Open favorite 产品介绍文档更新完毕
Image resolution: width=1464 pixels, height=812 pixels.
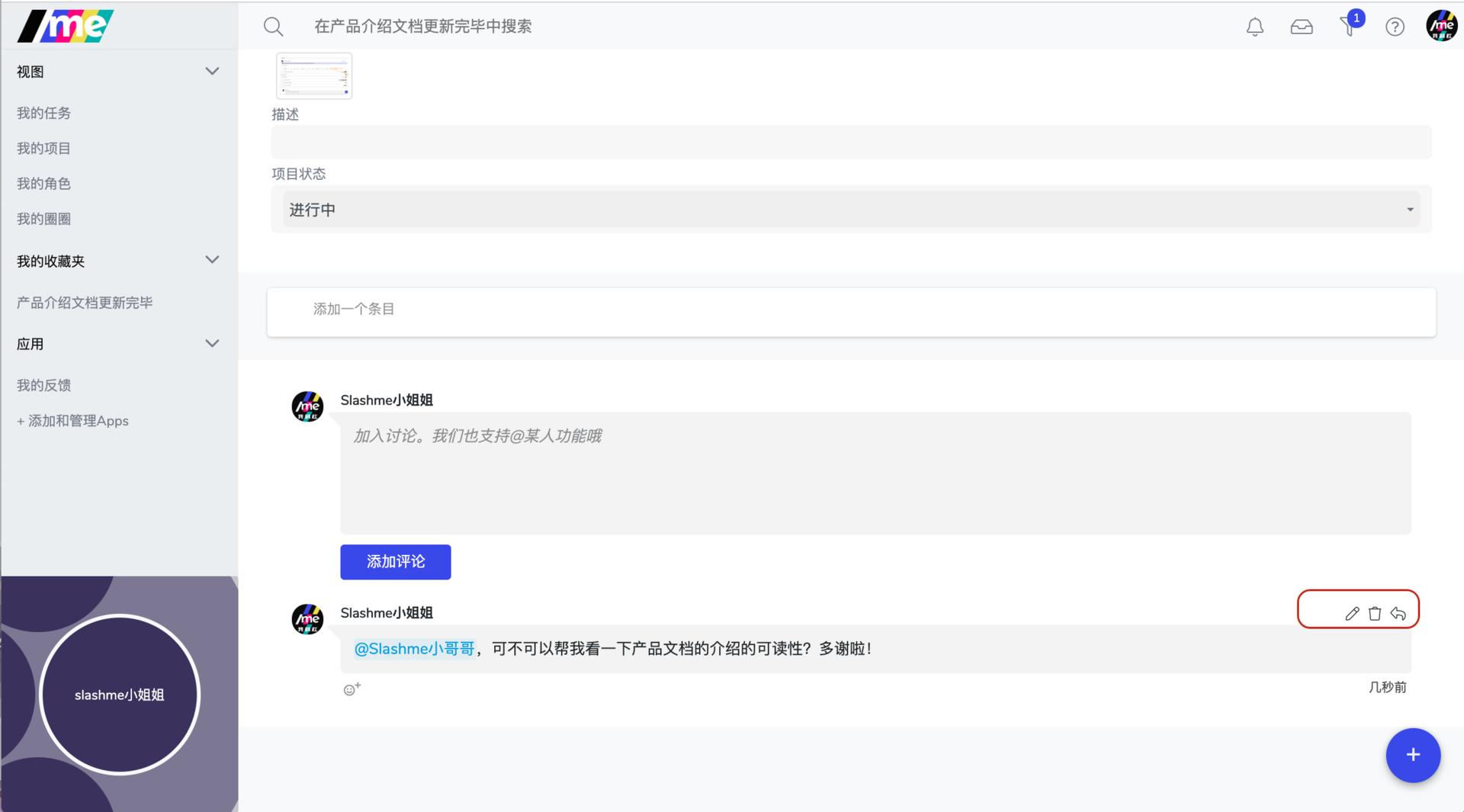(85, 303)
